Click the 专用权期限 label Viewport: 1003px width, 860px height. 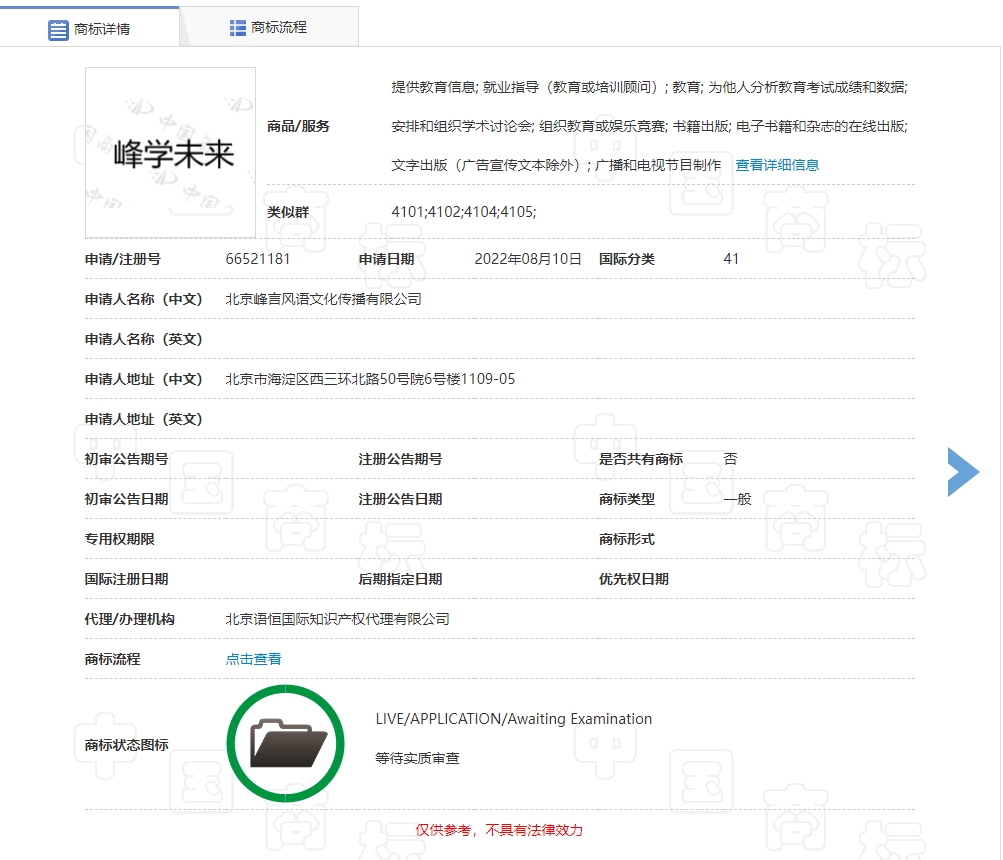[x=120, y=539]
